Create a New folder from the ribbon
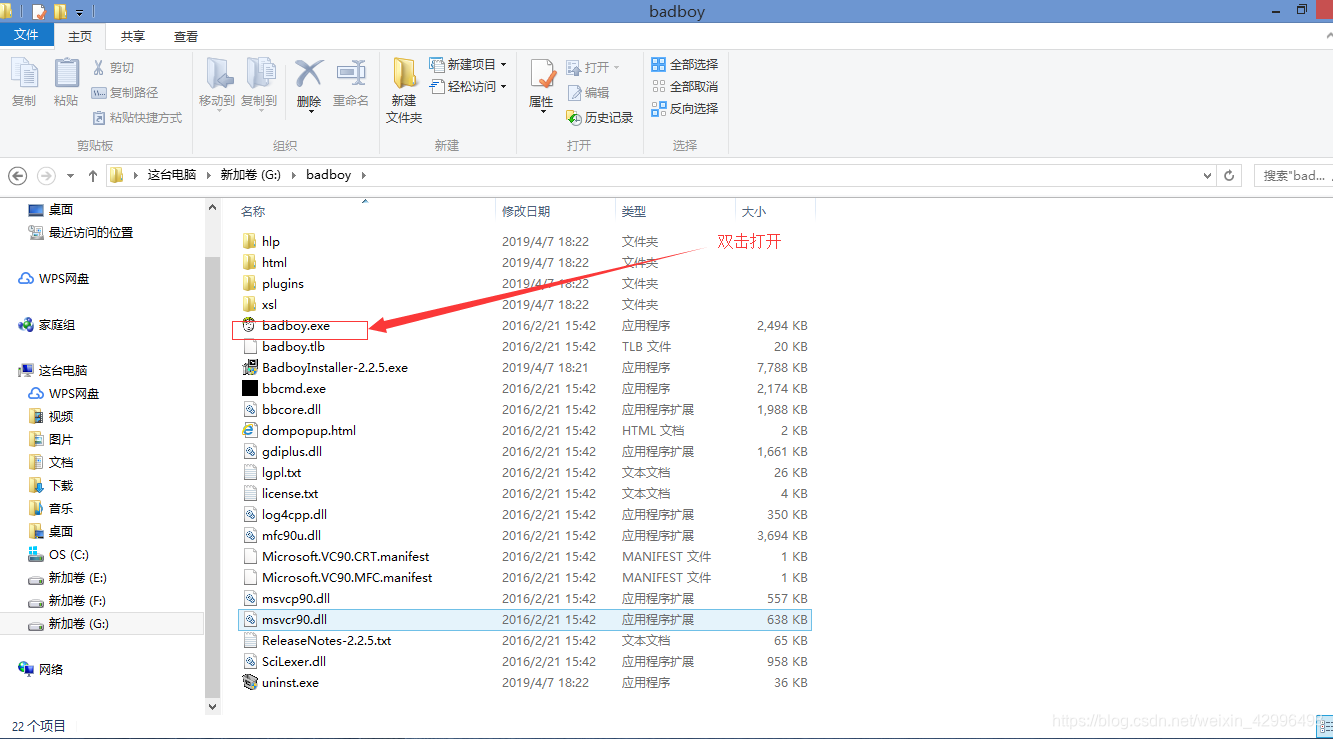The height and width of the screenshot is (739, 1333). 404,90
